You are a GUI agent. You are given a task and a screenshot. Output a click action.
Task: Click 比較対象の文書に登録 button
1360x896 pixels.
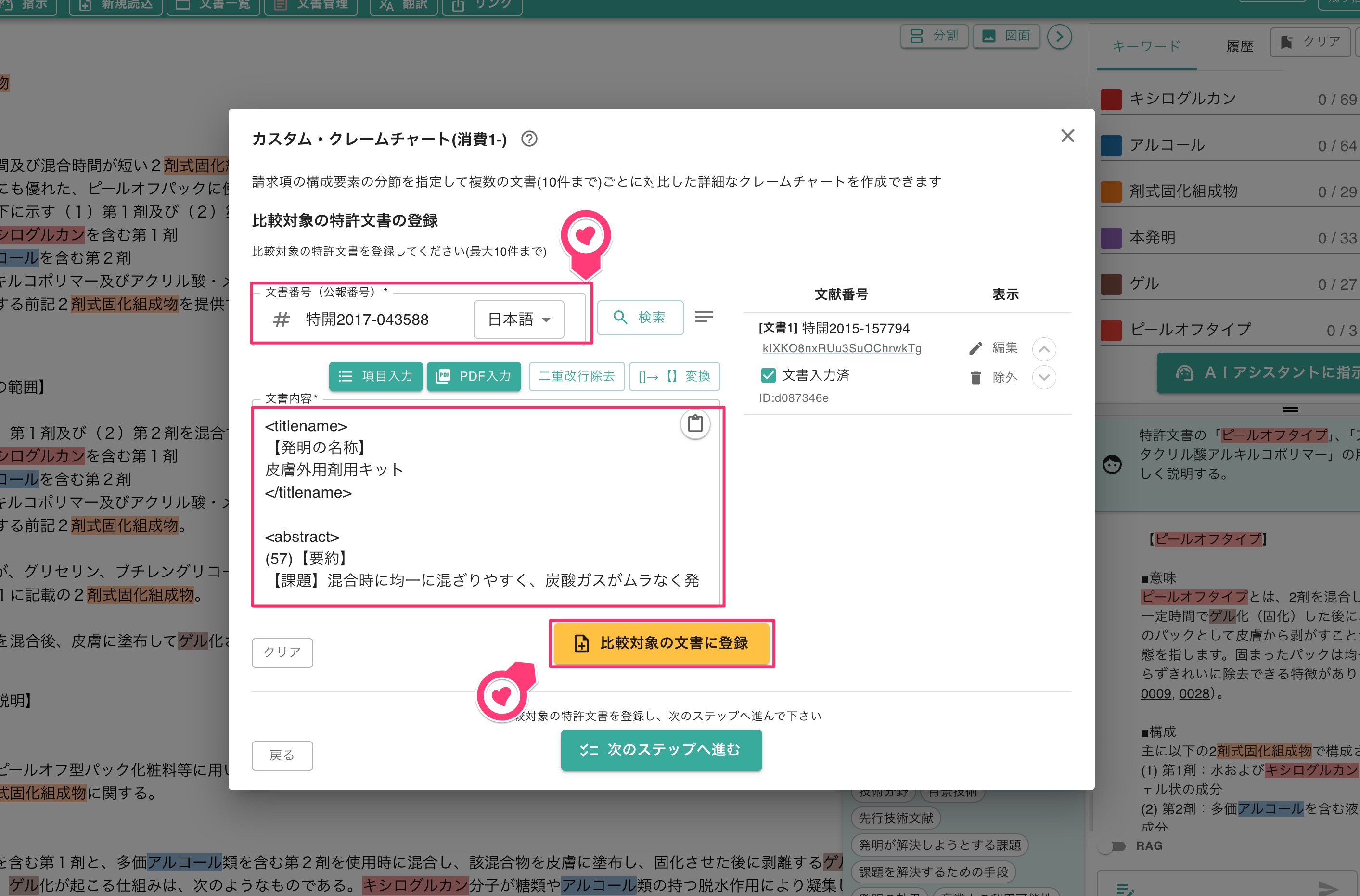662,643
